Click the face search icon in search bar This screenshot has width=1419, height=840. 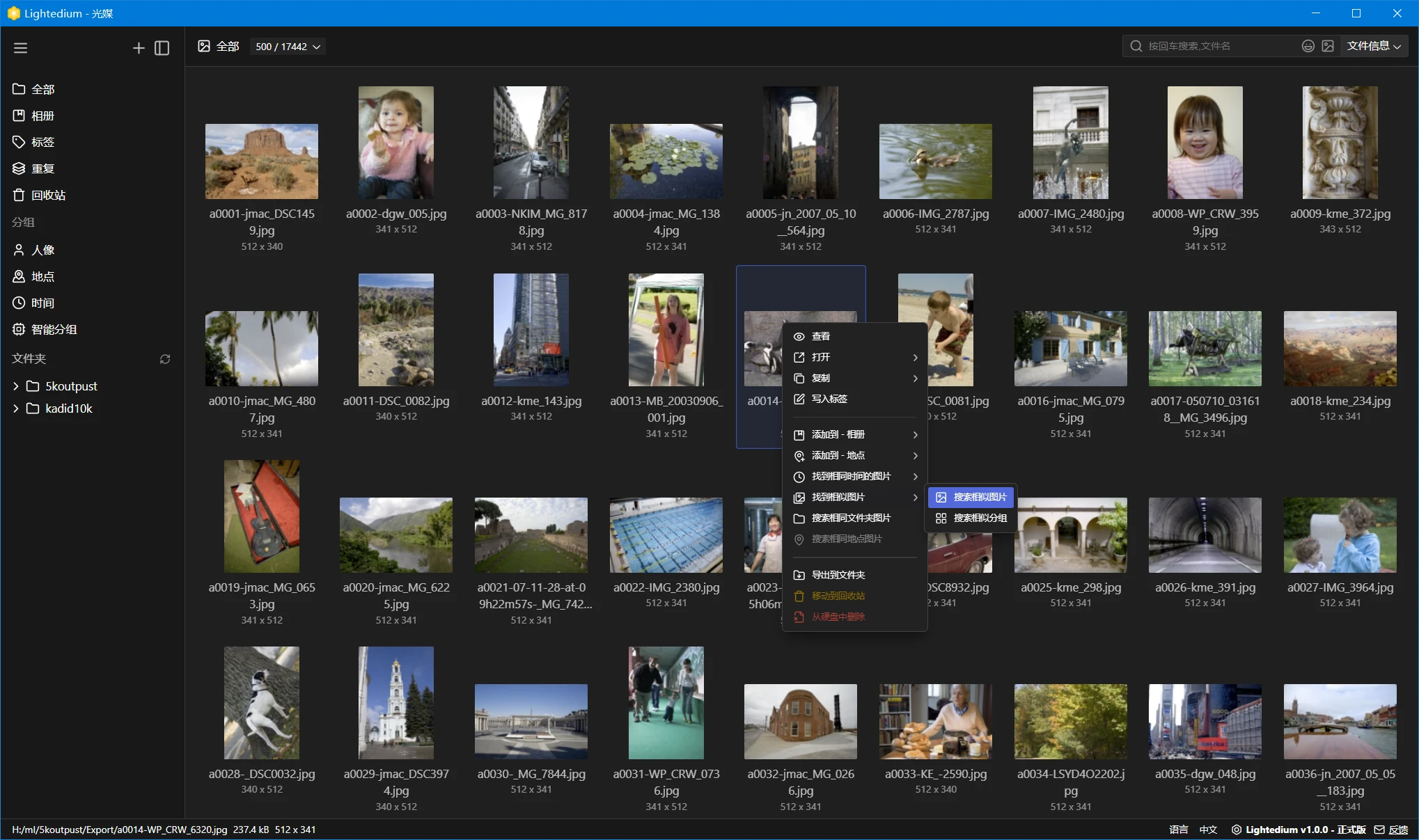[x=1308, y=46]
